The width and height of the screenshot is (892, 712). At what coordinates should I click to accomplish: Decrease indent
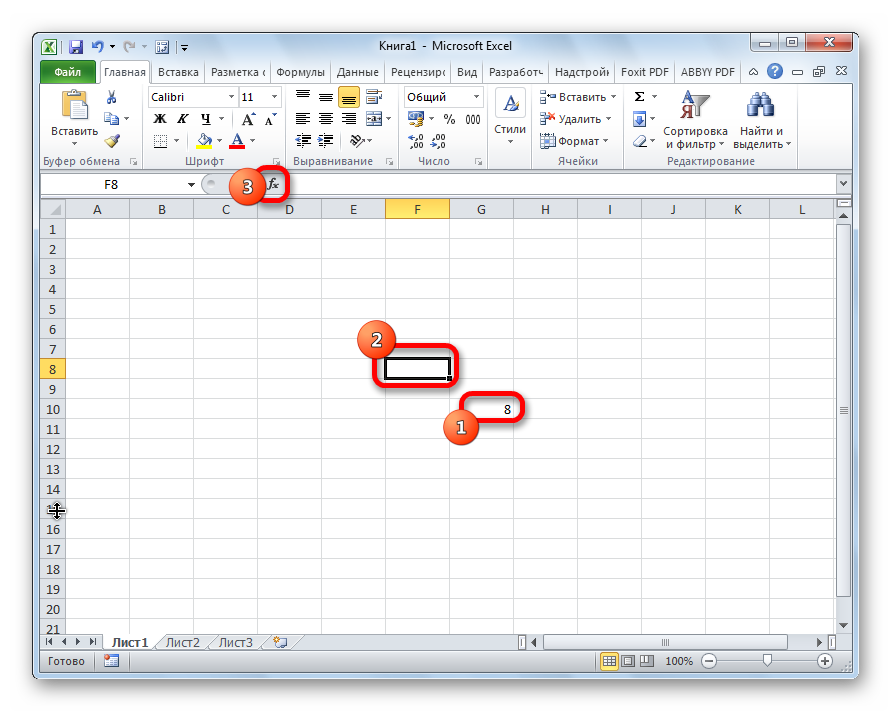pos(303,140)
